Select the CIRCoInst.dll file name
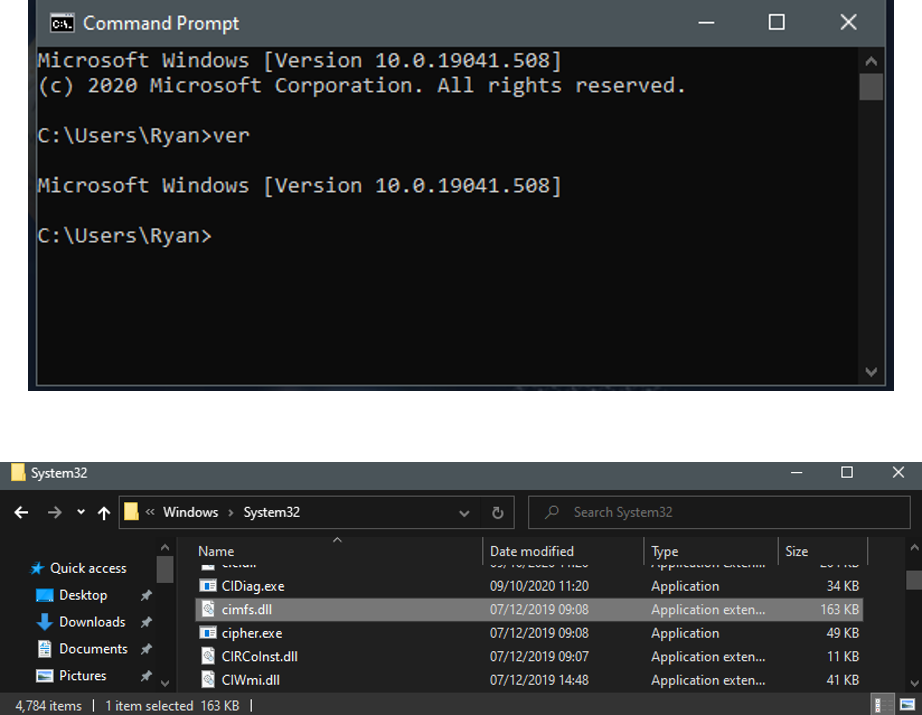This screenshot has height=715, width=922. coord(259,656)
